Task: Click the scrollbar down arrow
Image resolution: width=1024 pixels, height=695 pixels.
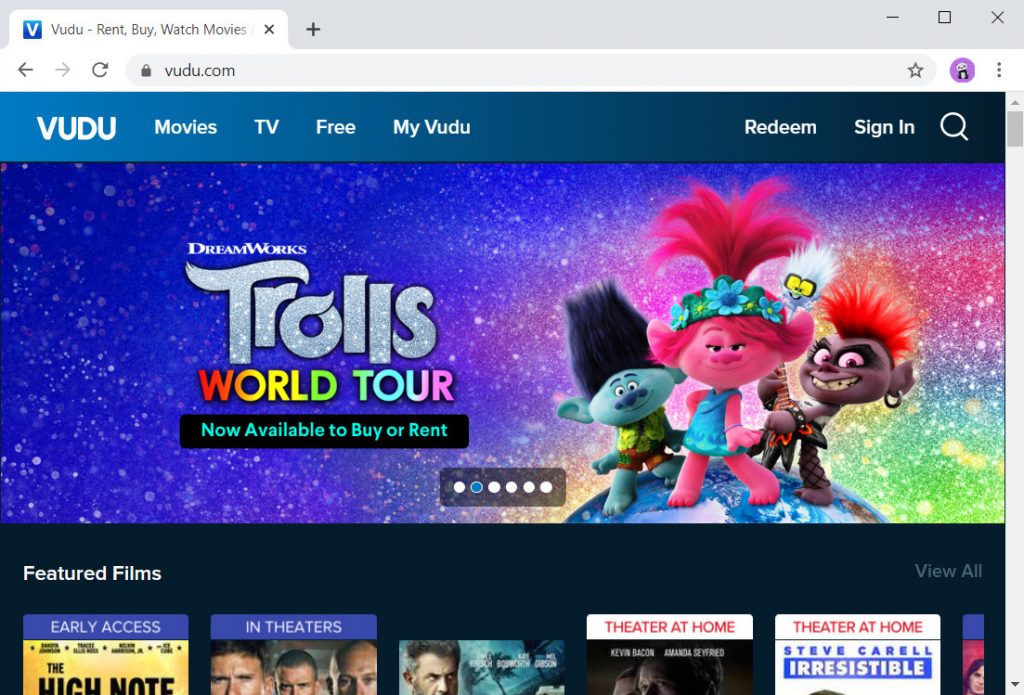Action: coord(1014,685)
